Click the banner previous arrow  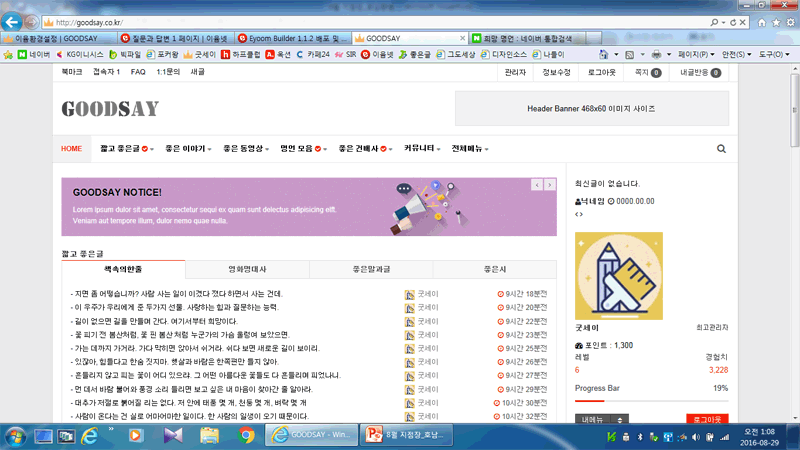tap(537, 185)
